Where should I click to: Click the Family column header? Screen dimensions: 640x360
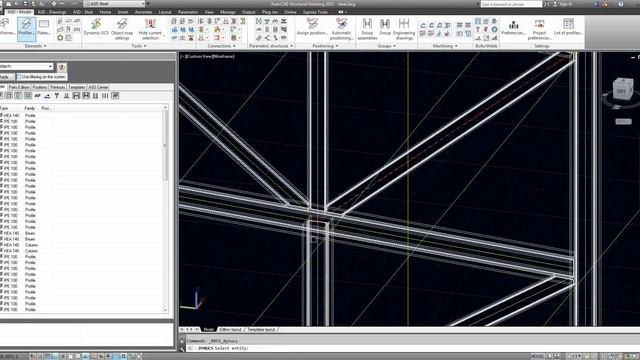coord(30,108)
